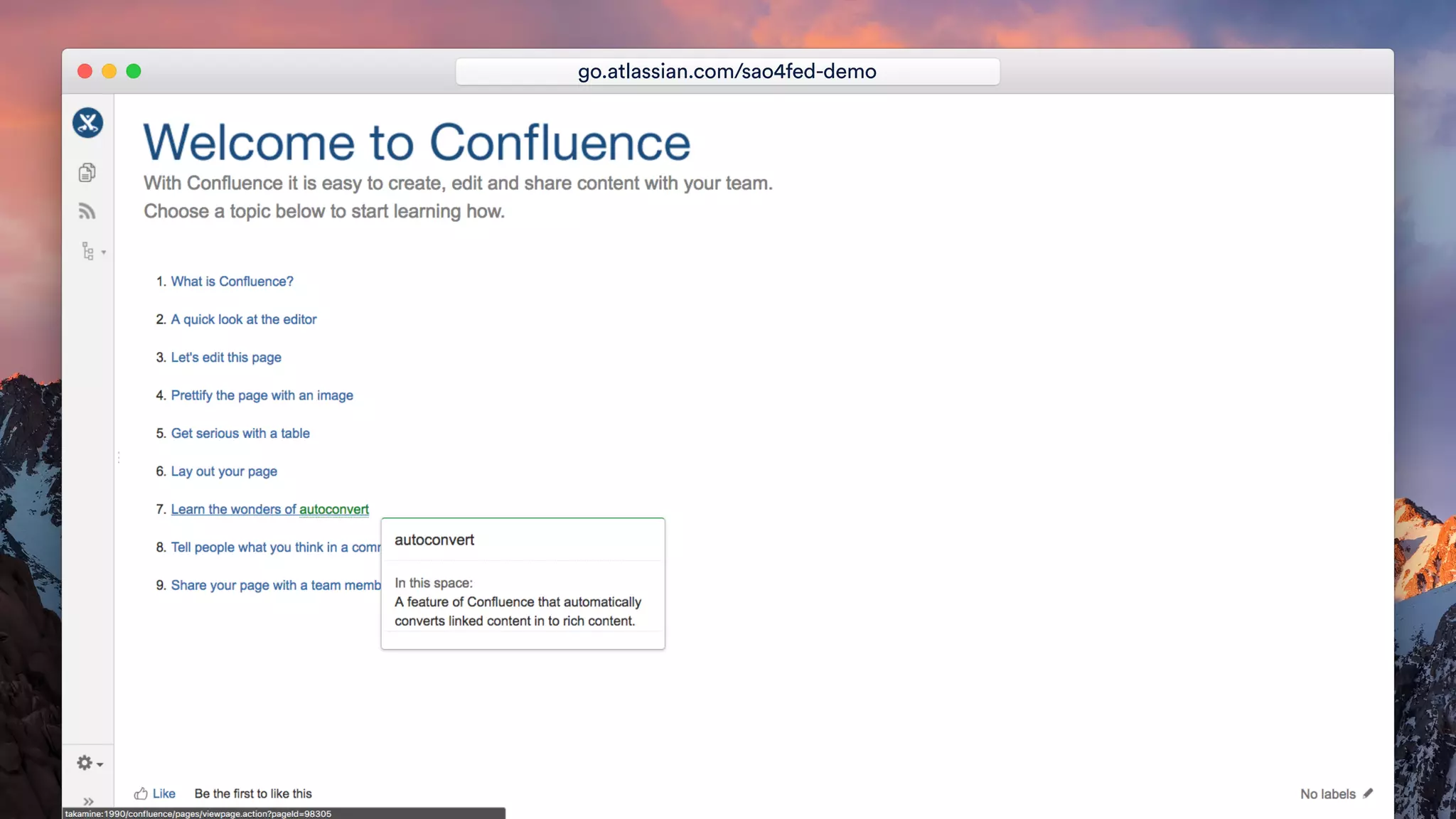Click the 'Be the first to like this' text
Viewport: 1456px width, 819px height.
pos(253,793)
